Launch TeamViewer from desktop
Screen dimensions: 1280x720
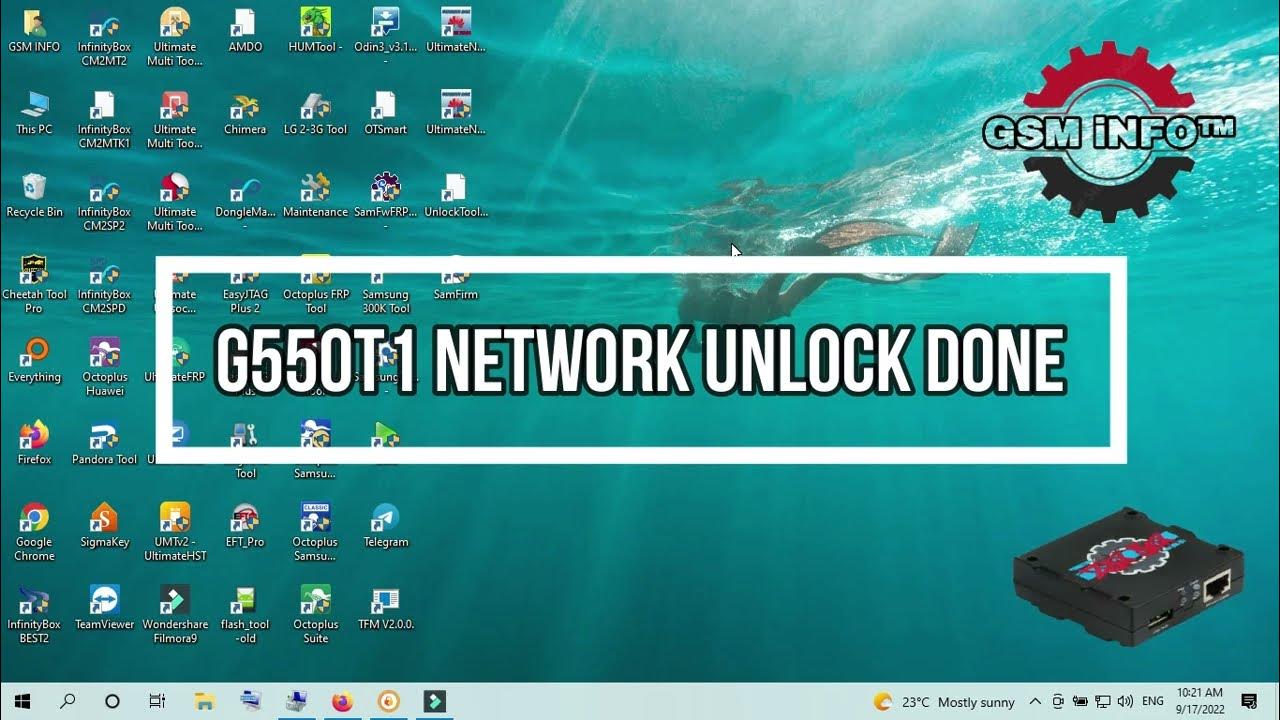pyautogui.click(x=104, y=607)
